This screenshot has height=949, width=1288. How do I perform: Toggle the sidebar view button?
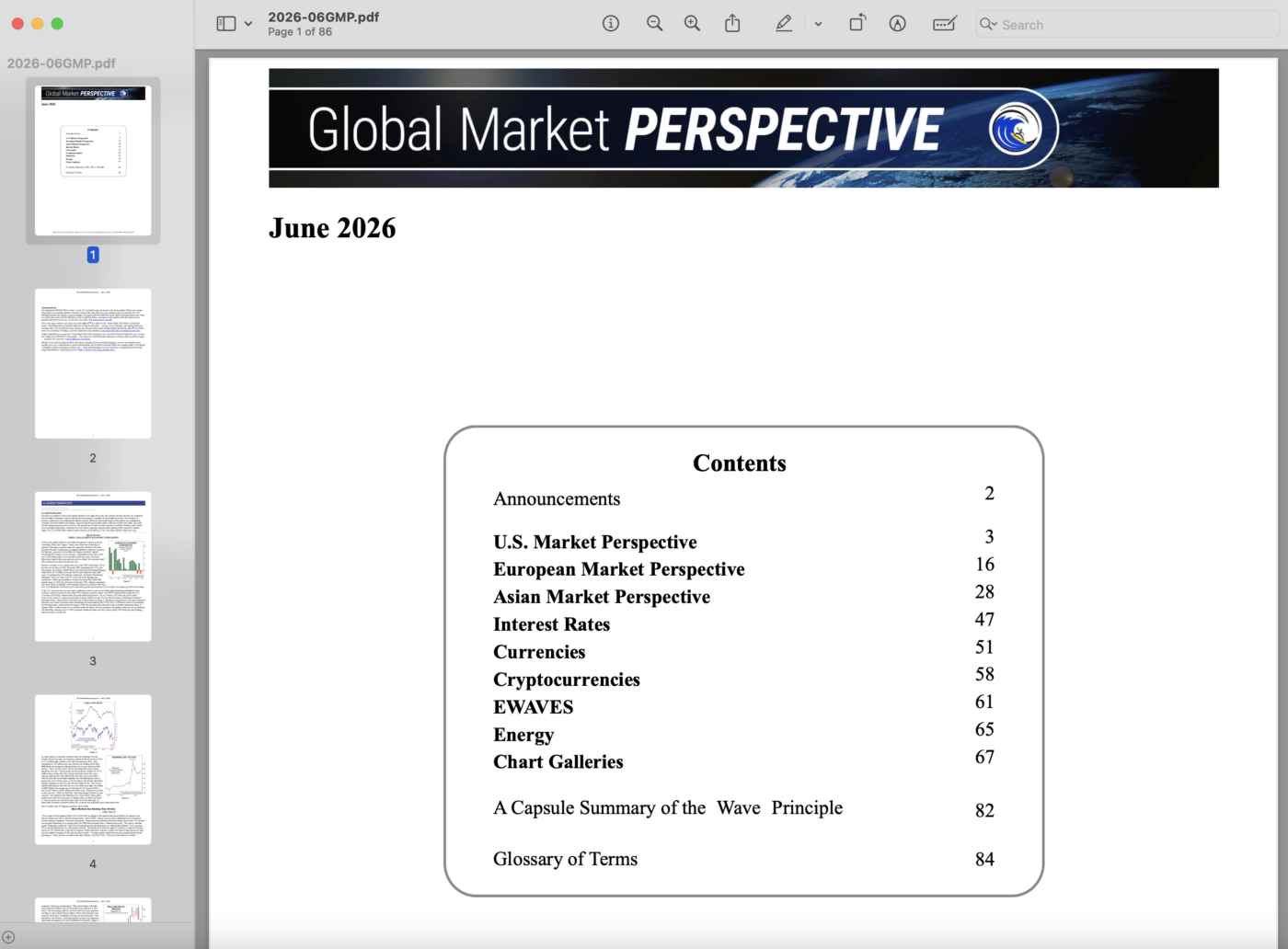point(226,24)
